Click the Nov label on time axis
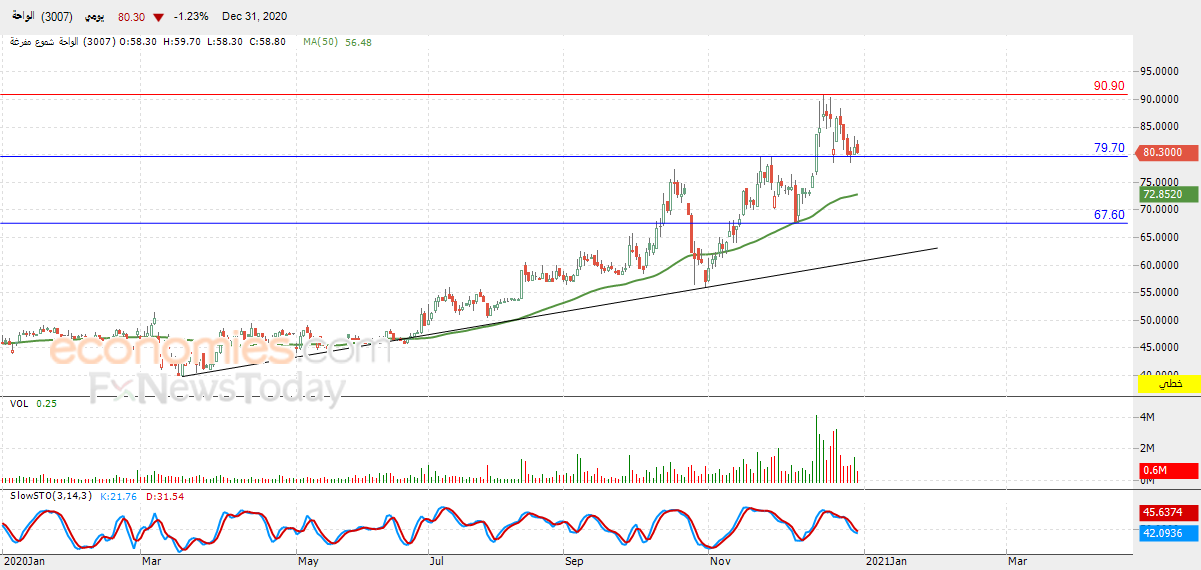This screenshot has width=1201, height=570. tap(719, 562)
